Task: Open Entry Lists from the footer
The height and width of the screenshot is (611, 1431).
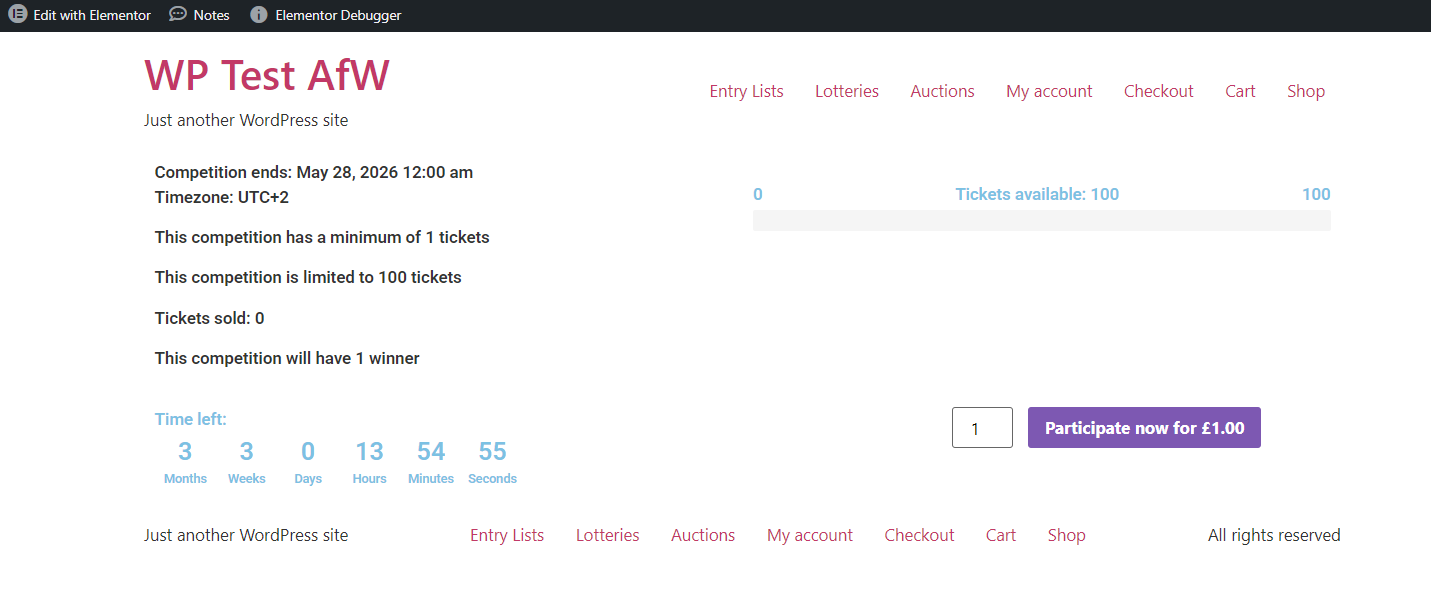Action: [x=507, y=535]
